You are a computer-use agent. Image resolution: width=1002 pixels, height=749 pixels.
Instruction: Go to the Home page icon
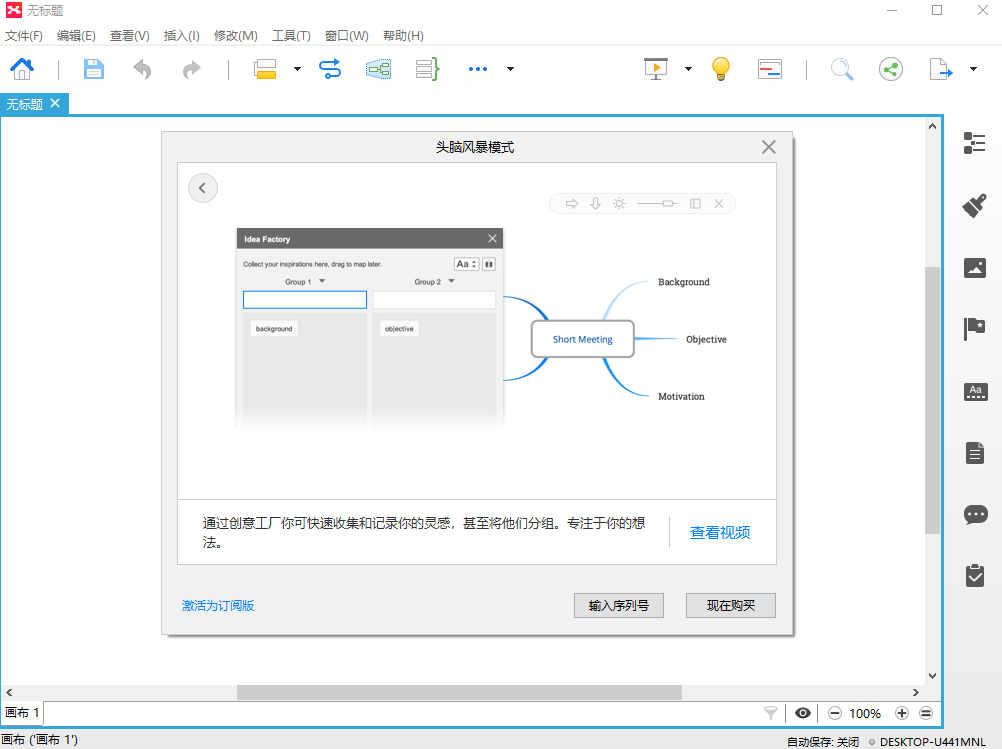pyautogui.click(x=22, y=68)
